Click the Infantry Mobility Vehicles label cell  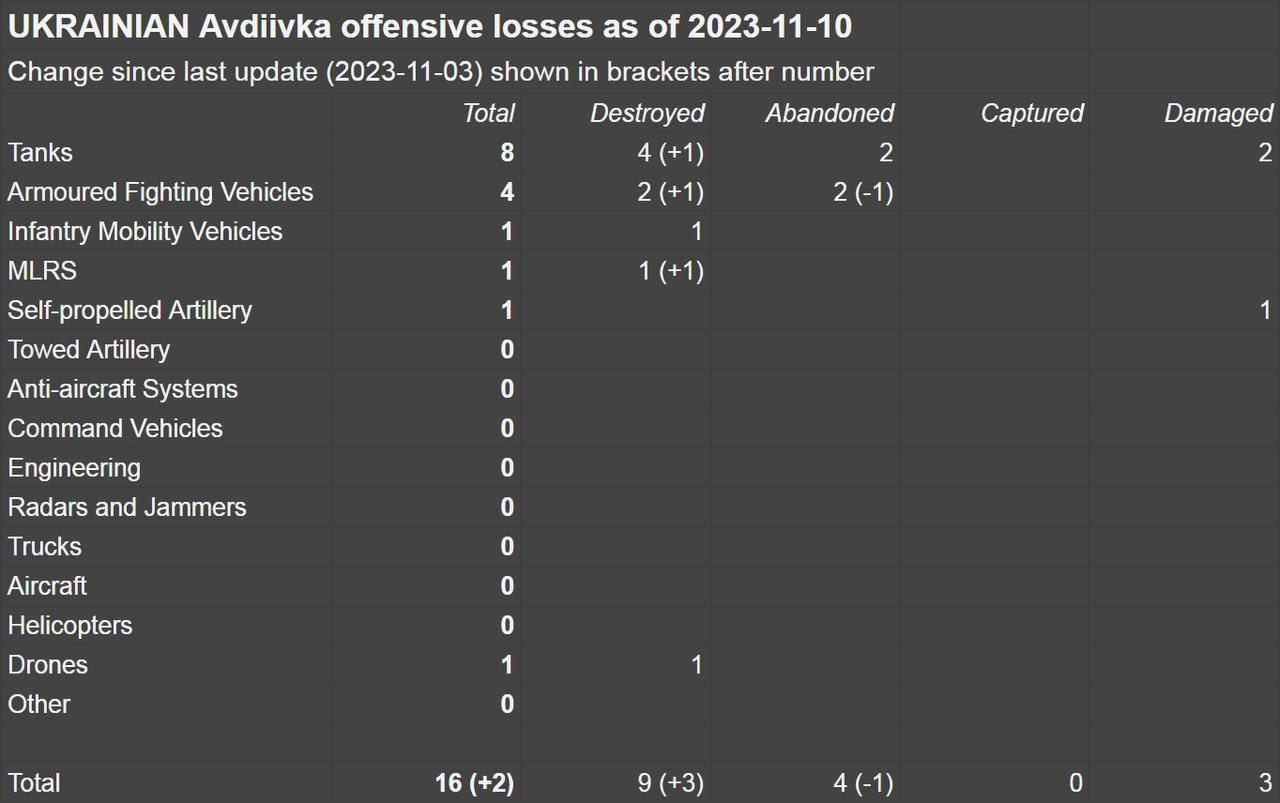point(145,231)
